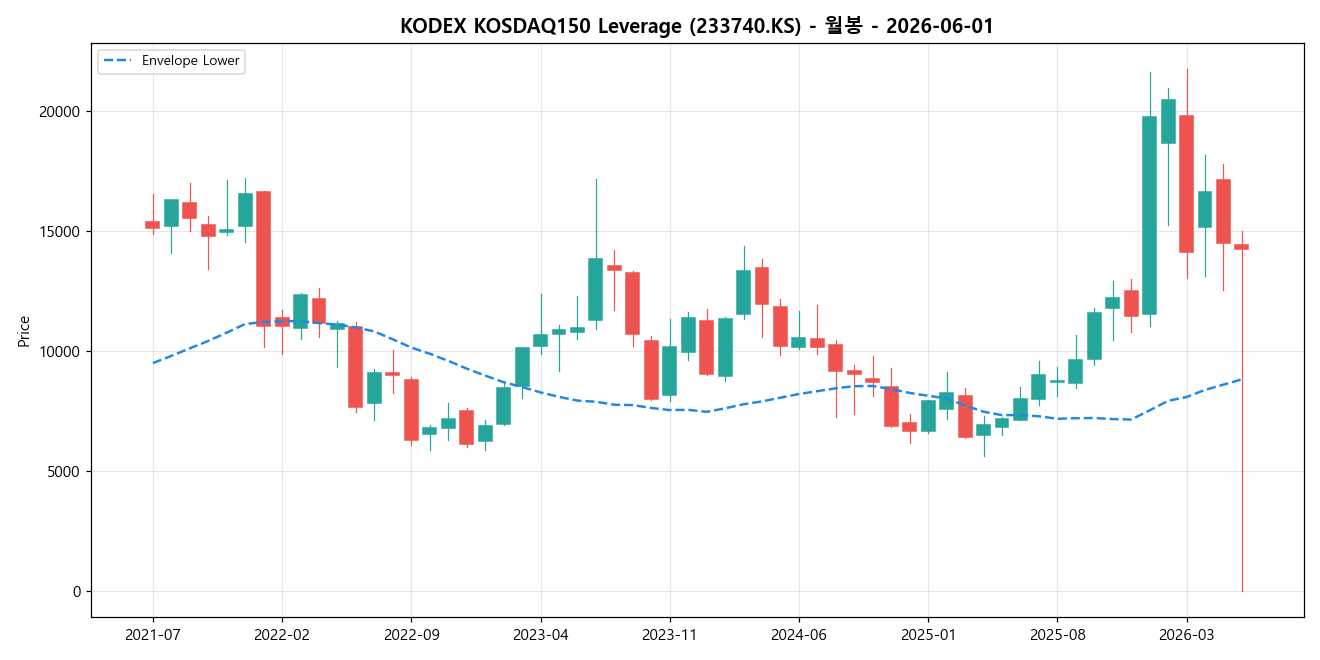Click the 2023-11 x-axis label
This screenshot has width=1320, height=660.
tap(669, 634)
